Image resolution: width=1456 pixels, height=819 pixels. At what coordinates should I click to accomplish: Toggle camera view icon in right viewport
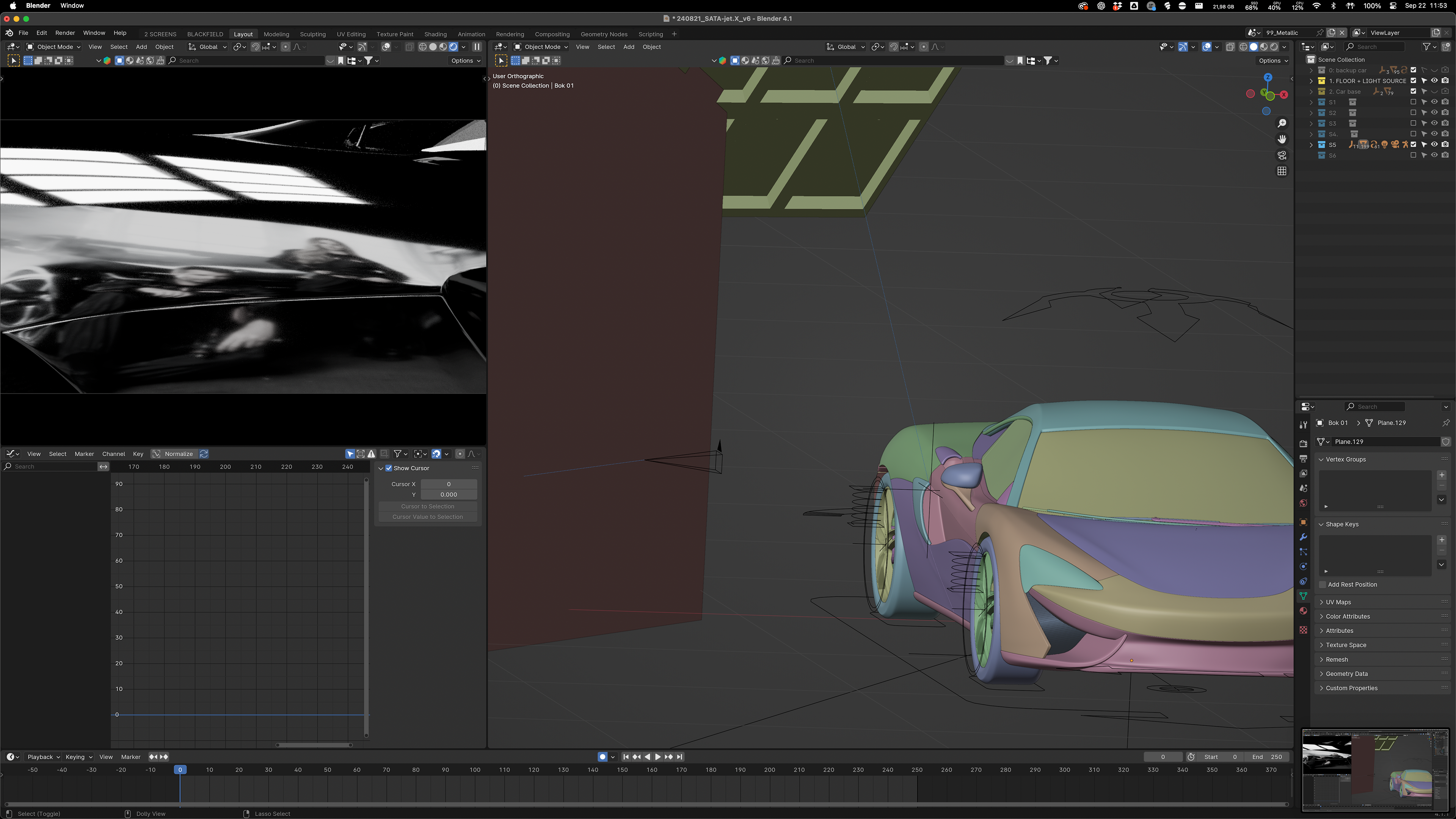[x=1282, y=155]
